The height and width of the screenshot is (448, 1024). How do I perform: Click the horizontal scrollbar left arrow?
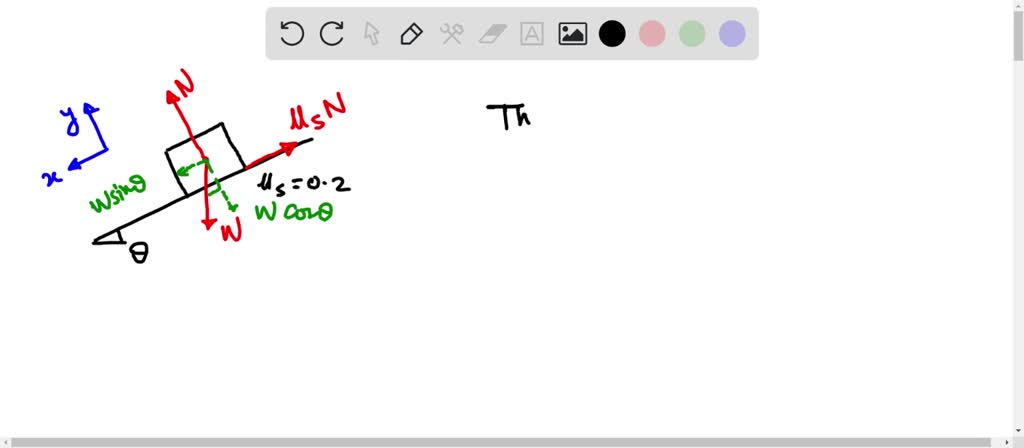pos(5,443)
